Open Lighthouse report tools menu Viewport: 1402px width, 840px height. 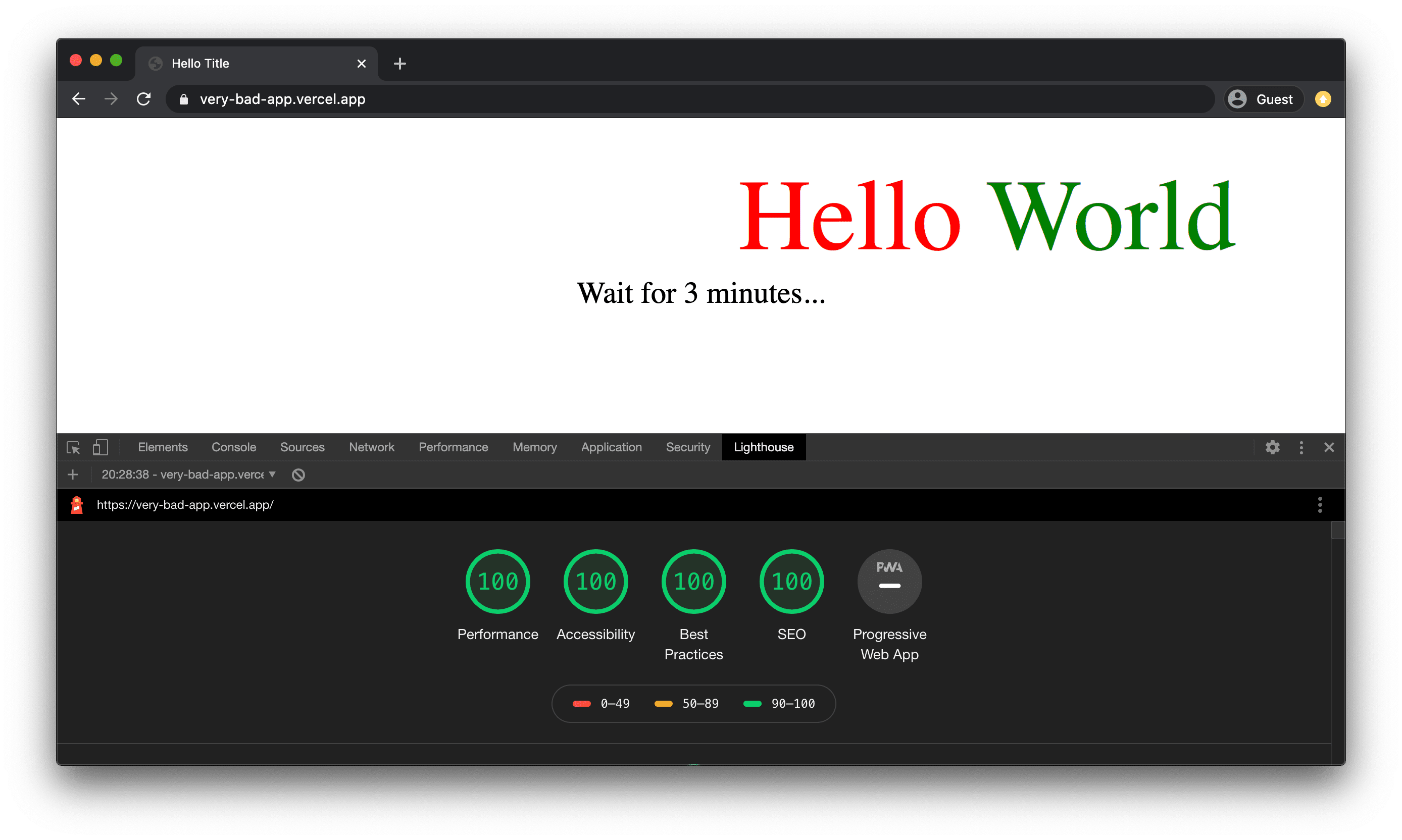click(x=1320, y=505)
